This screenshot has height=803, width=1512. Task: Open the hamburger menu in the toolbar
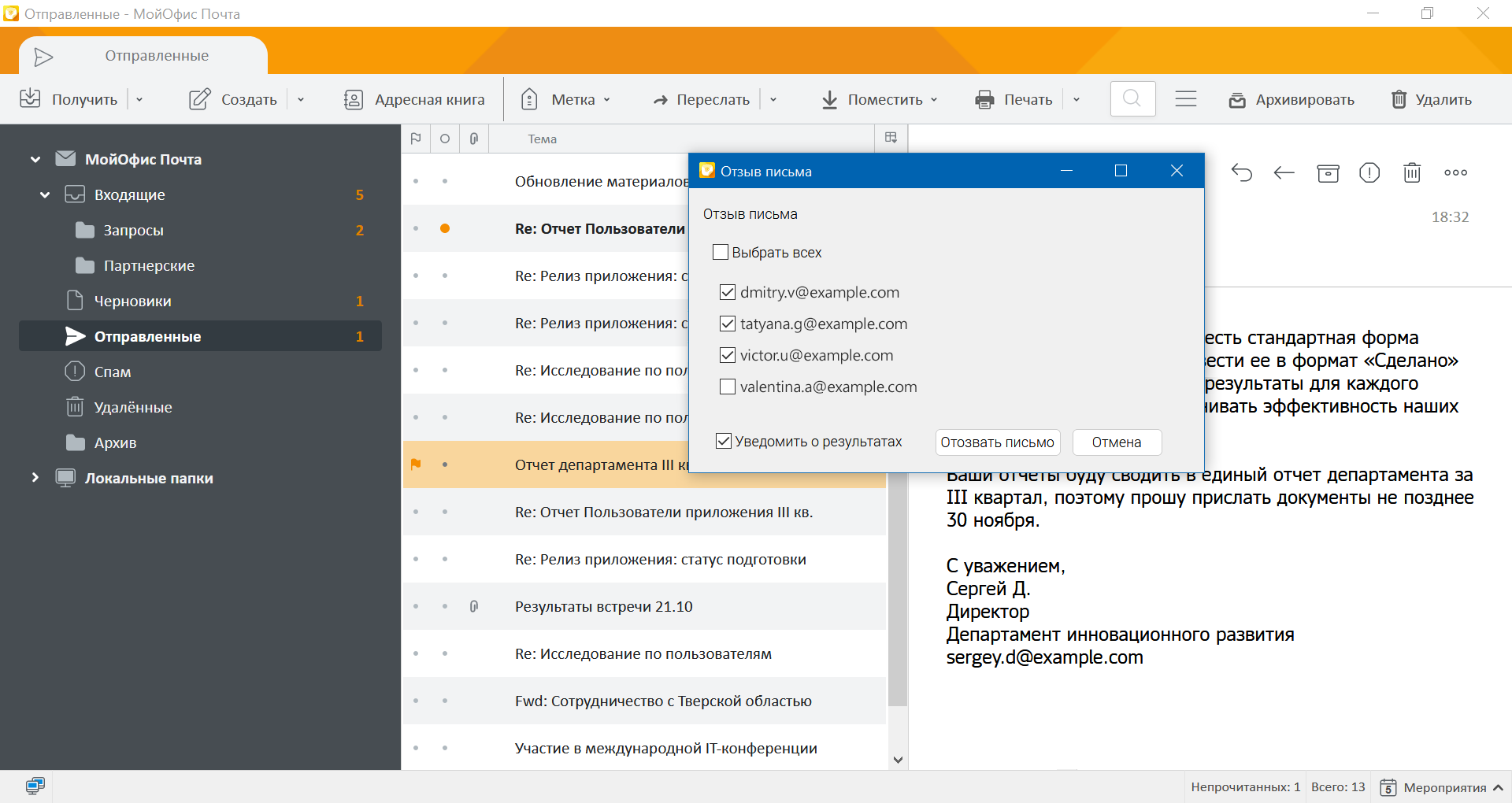[x=1186, y=98]
